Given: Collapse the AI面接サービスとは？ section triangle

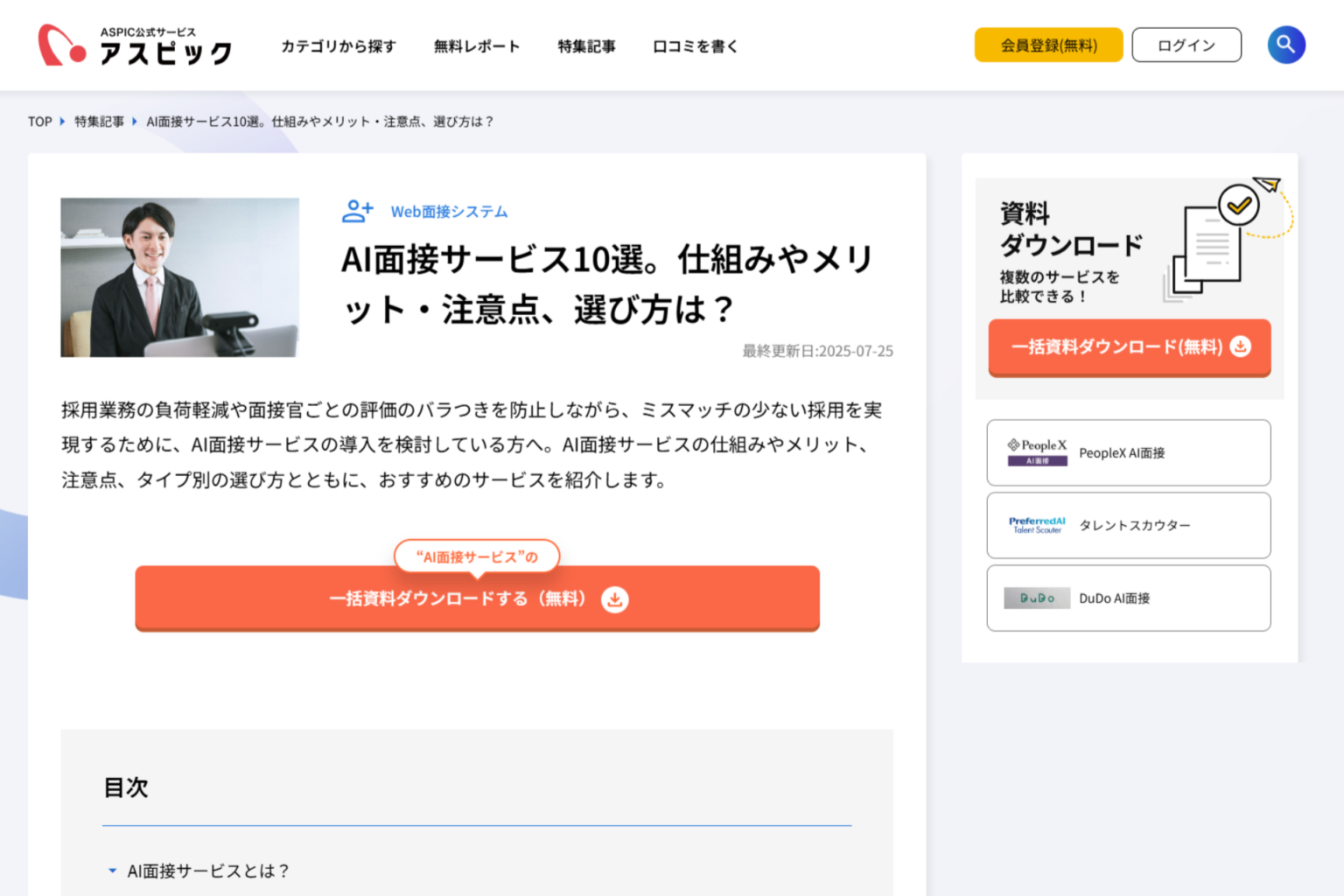Looking at the screenshot, I should (111, 870).
